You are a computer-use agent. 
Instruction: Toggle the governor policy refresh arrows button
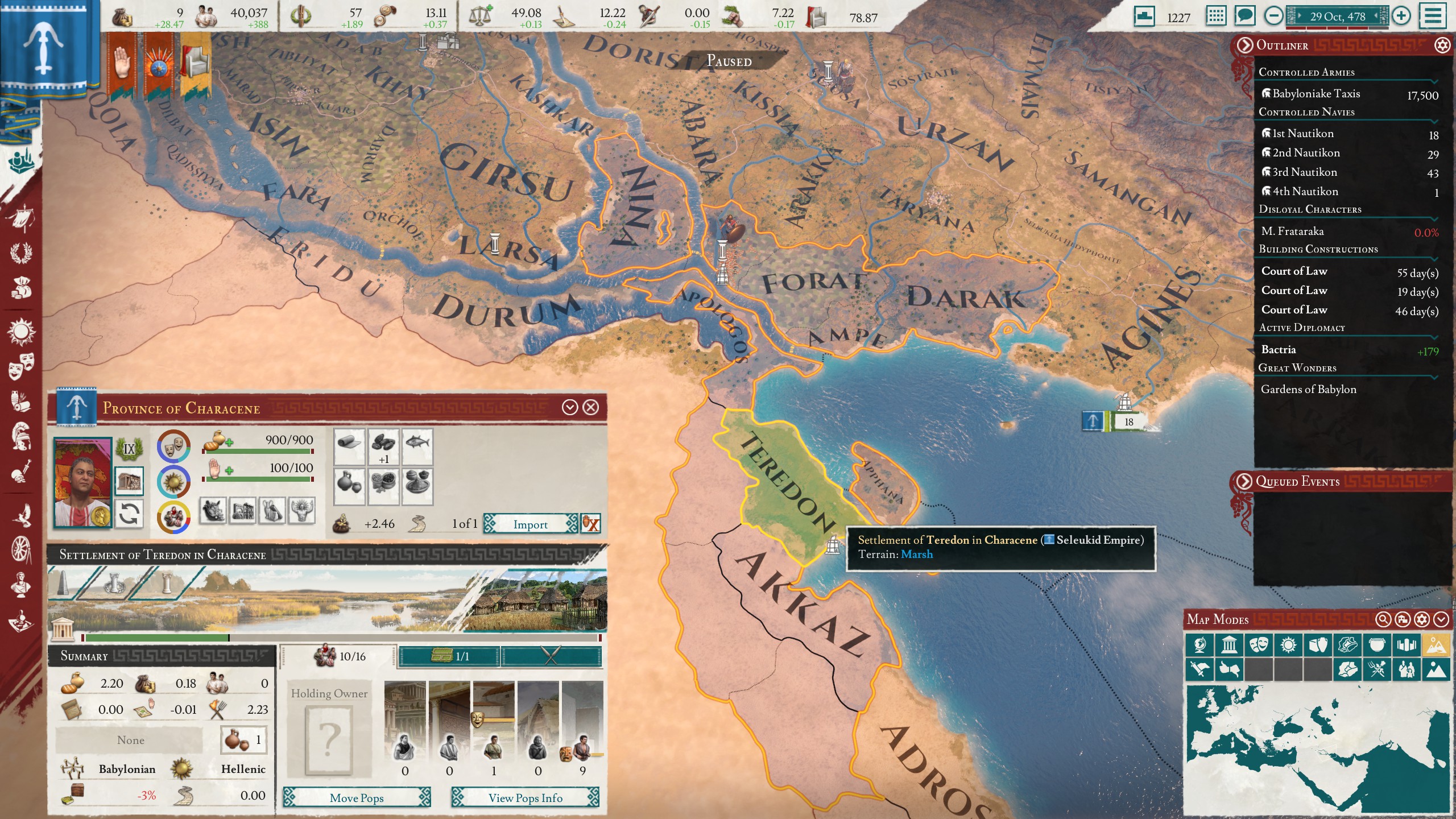point(129,515)
